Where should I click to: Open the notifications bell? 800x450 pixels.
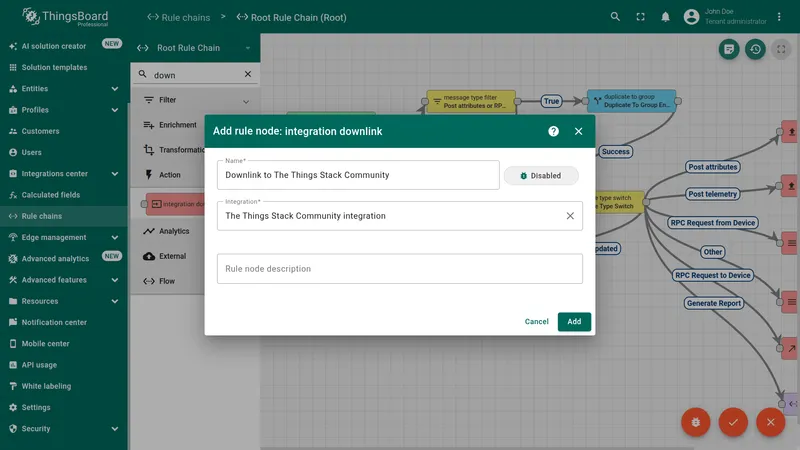click(665, 17)
